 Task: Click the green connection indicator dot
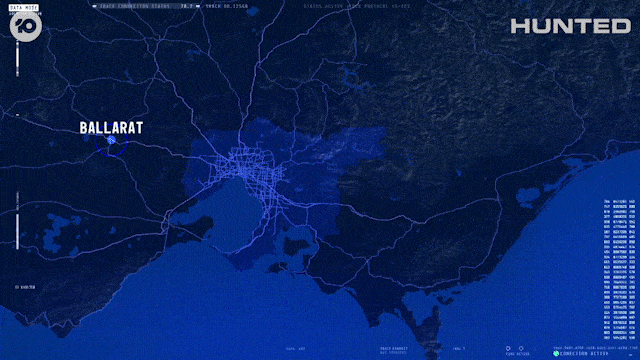[556, 353]
